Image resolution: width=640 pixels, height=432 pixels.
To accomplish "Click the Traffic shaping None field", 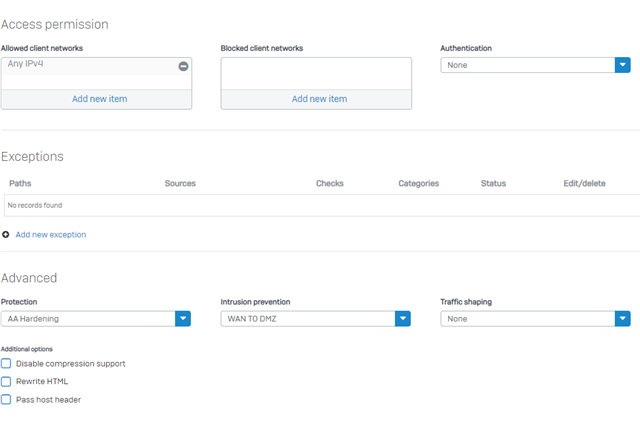I will click(528, 318).
